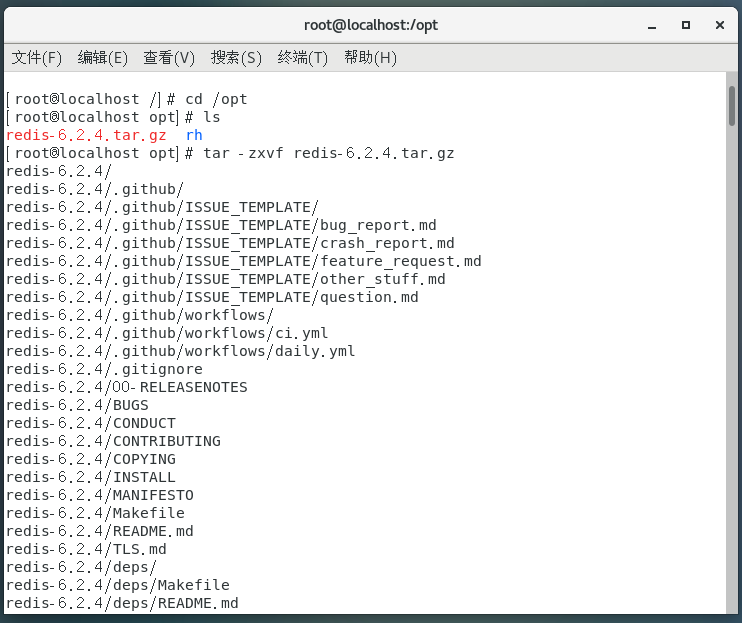Image resolution: width=742 pixels, height=623 pixels.
Task: Click the workflows/ci.yml output line
Action: pos(167,333)
